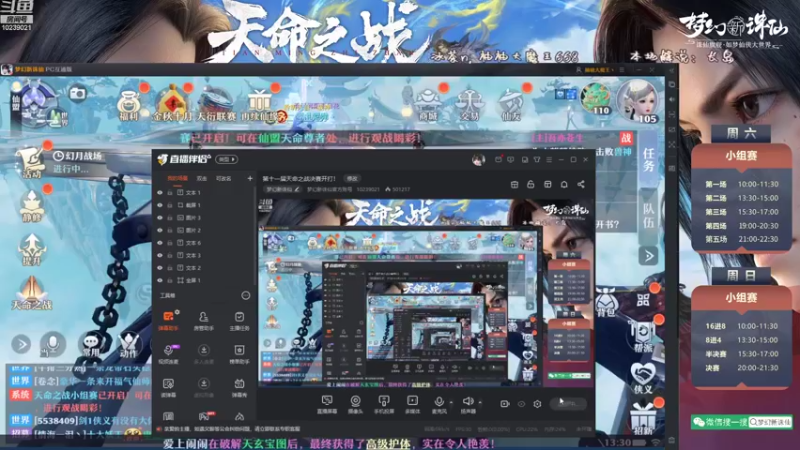This screenshot has height=450, width=800.
Task: Open the 天衍联赛 league icon in game
Action: 216,105
